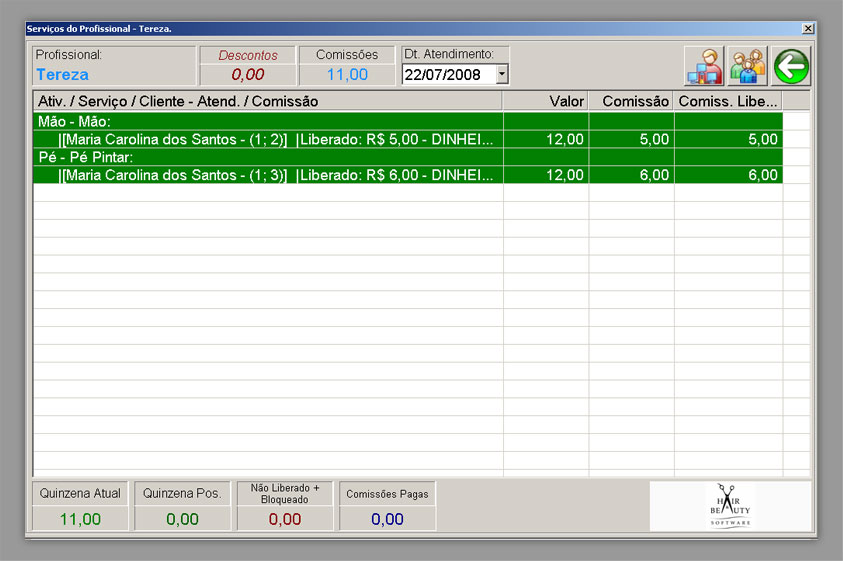Select Maria Carolina row with (1; 3)
843x561 pixels.
408,175
